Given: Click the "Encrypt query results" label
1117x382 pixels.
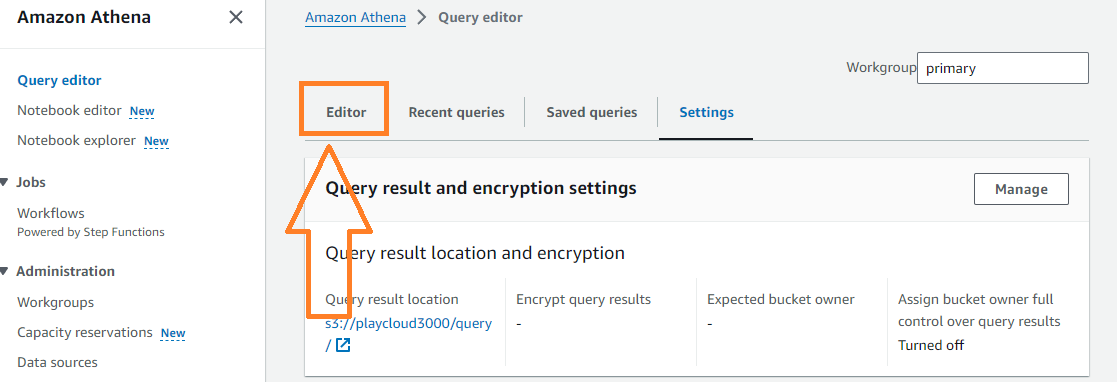Looking at the screenshot, I should (583, 299).
